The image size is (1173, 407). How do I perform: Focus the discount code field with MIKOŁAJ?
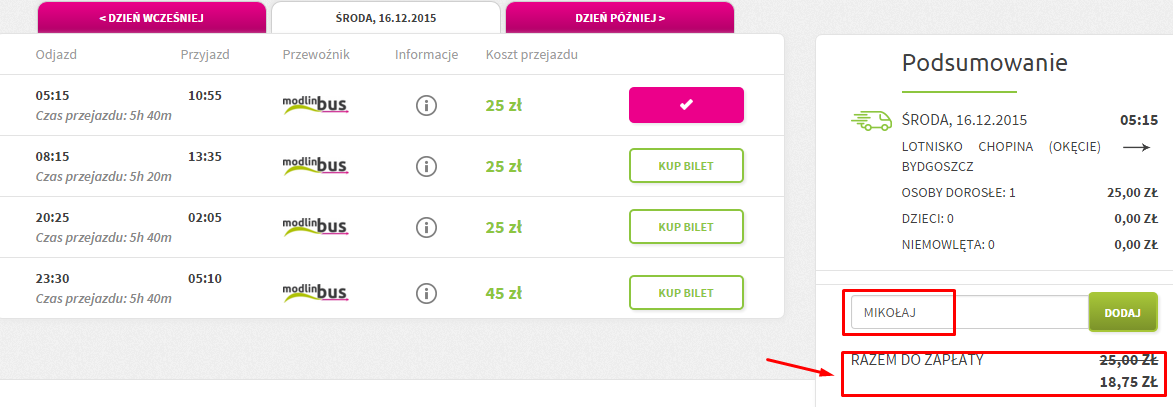pyautogui.click(x=969, y=312)
